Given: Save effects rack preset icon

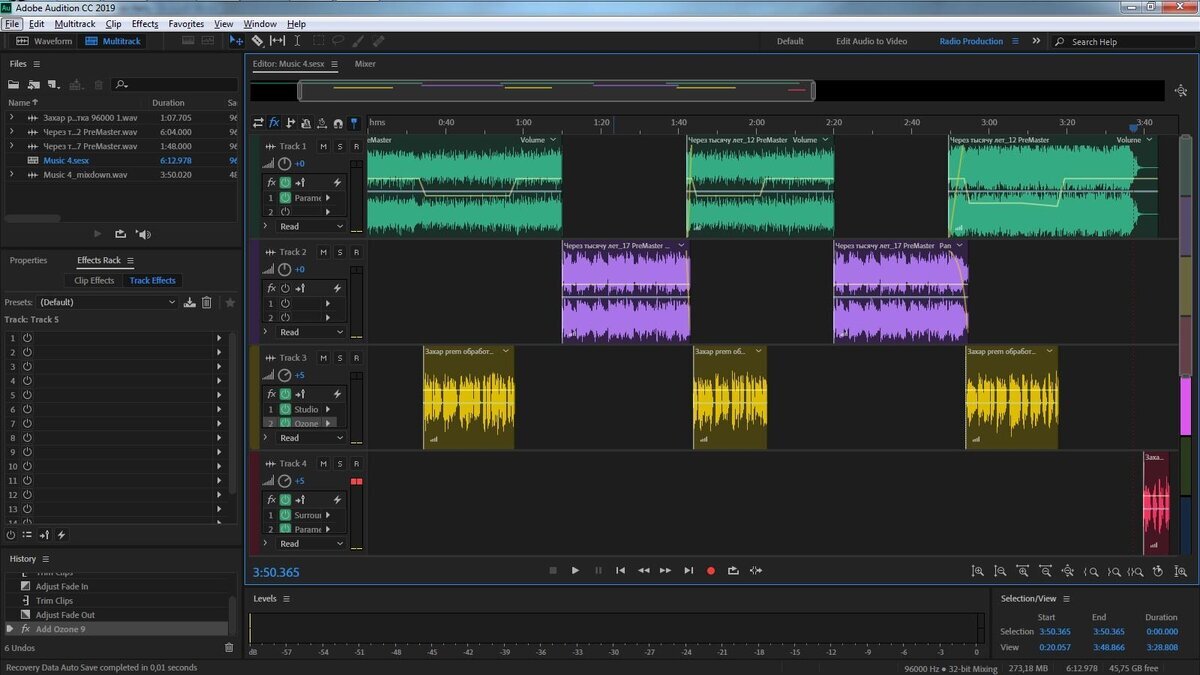Looking at the screenshot, I should pos(189,302).
